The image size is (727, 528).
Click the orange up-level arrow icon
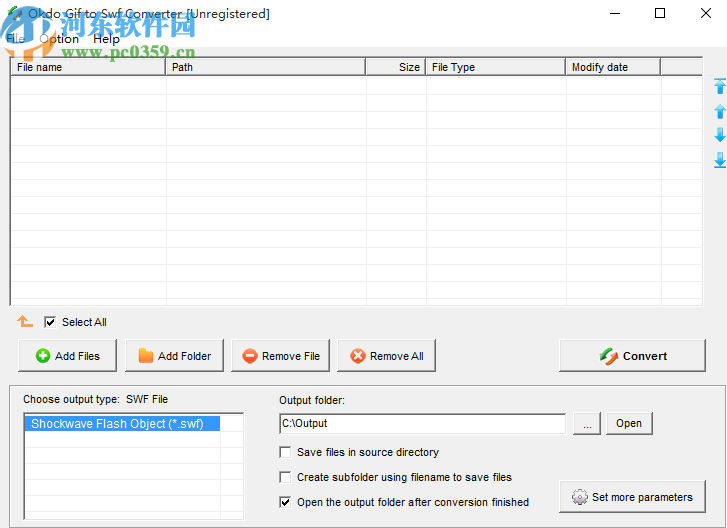[x=25, y=321]
